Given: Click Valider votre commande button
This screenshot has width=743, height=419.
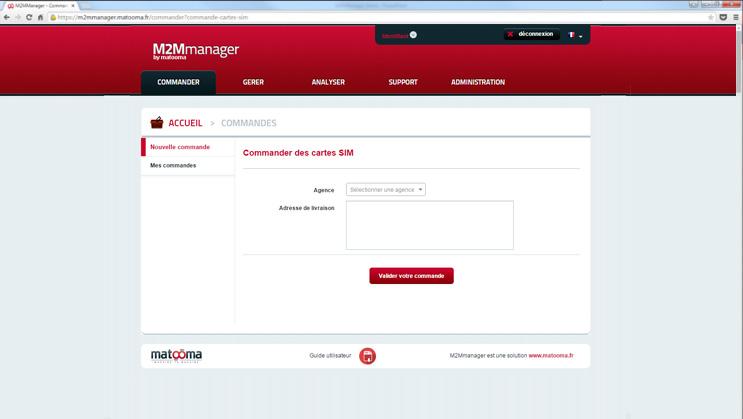Looking at the screenshot, I should (x=411, y=276).
